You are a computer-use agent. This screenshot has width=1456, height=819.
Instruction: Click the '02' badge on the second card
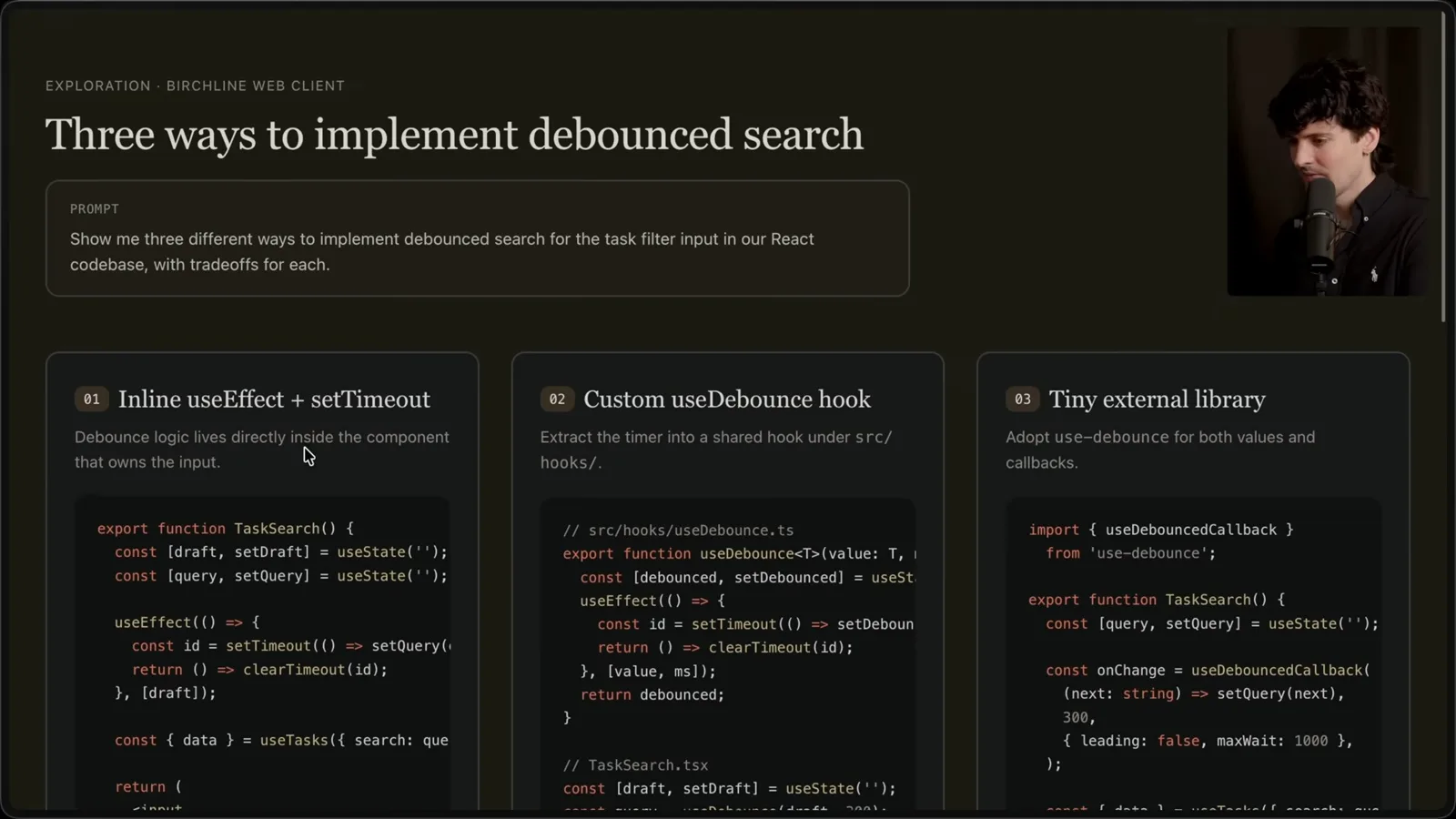click(557, 399)
